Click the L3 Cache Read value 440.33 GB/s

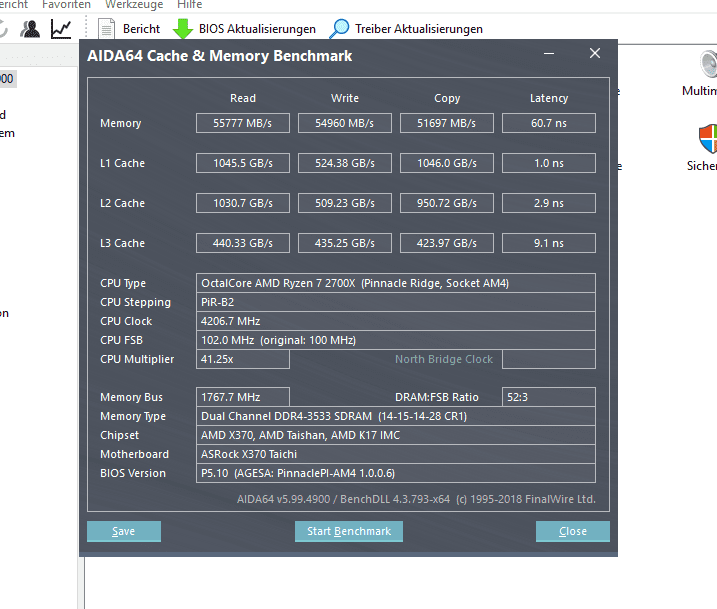tap(243, 243)
